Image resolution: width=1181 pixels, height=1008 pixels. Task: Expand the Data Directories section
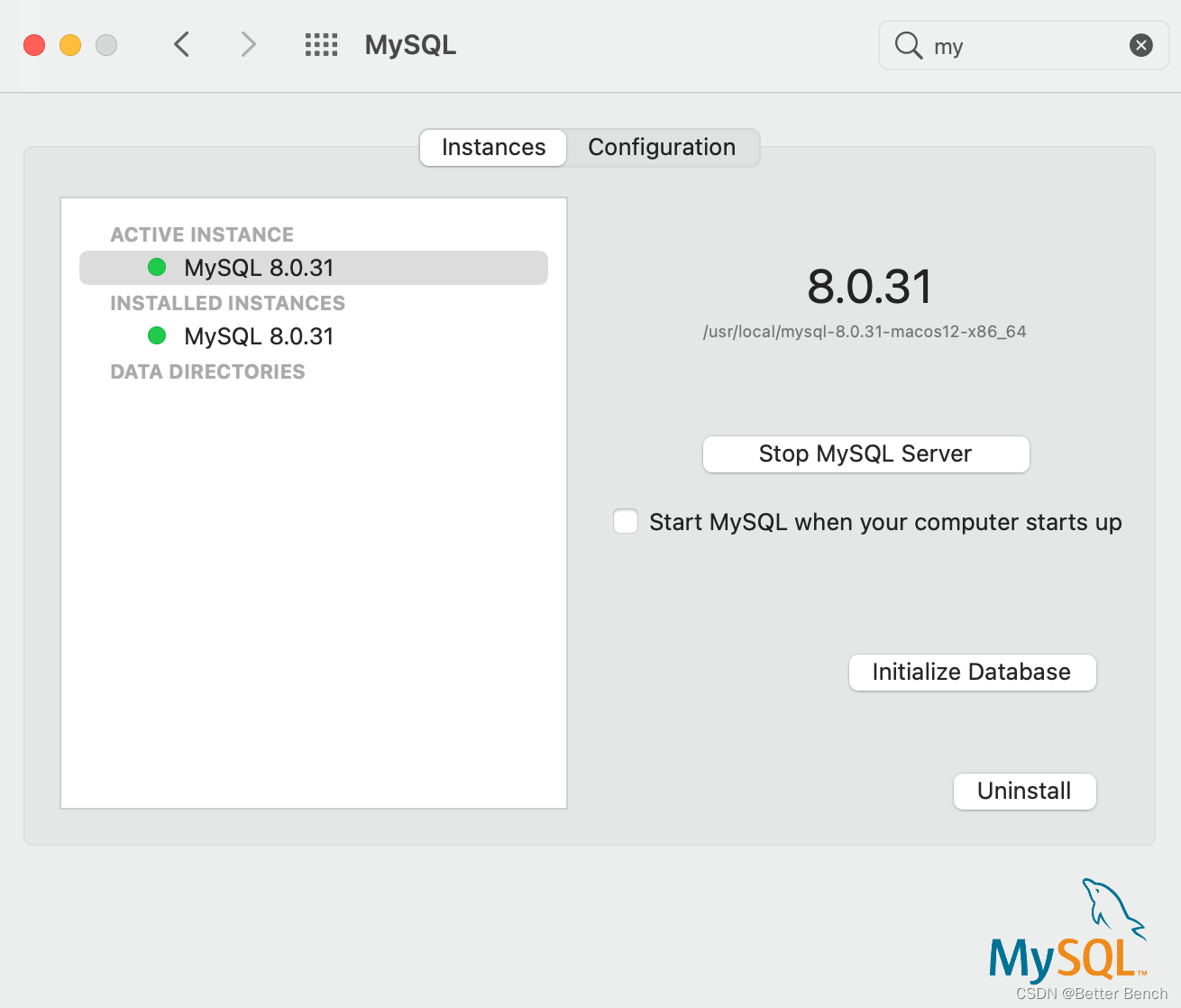click(207, 371)
